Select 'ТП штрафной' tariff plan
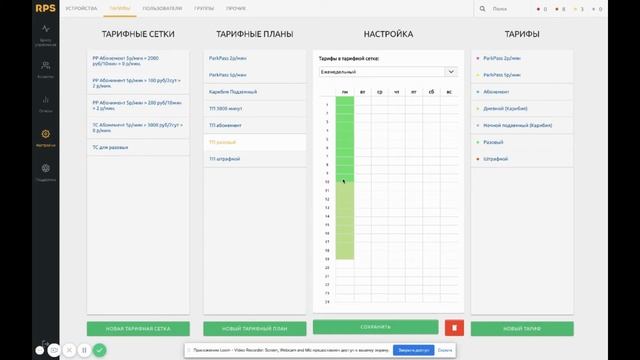The image size is (640, 360). click(x=255, y=159)
